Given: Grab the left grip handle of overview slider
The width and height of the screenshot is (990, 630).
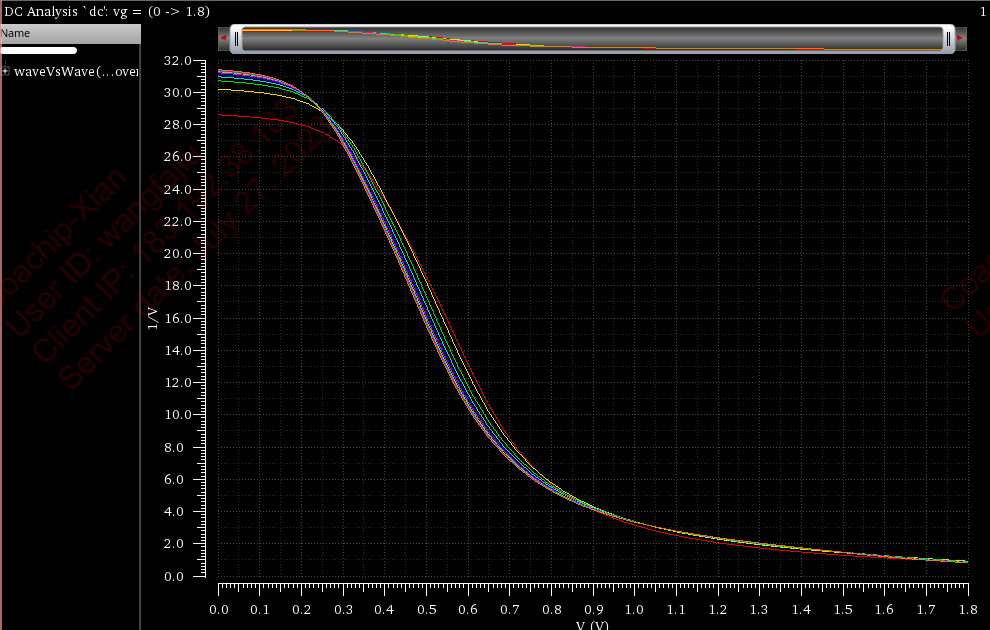Looking at the screenshot, I should click(x=236, y=38).
